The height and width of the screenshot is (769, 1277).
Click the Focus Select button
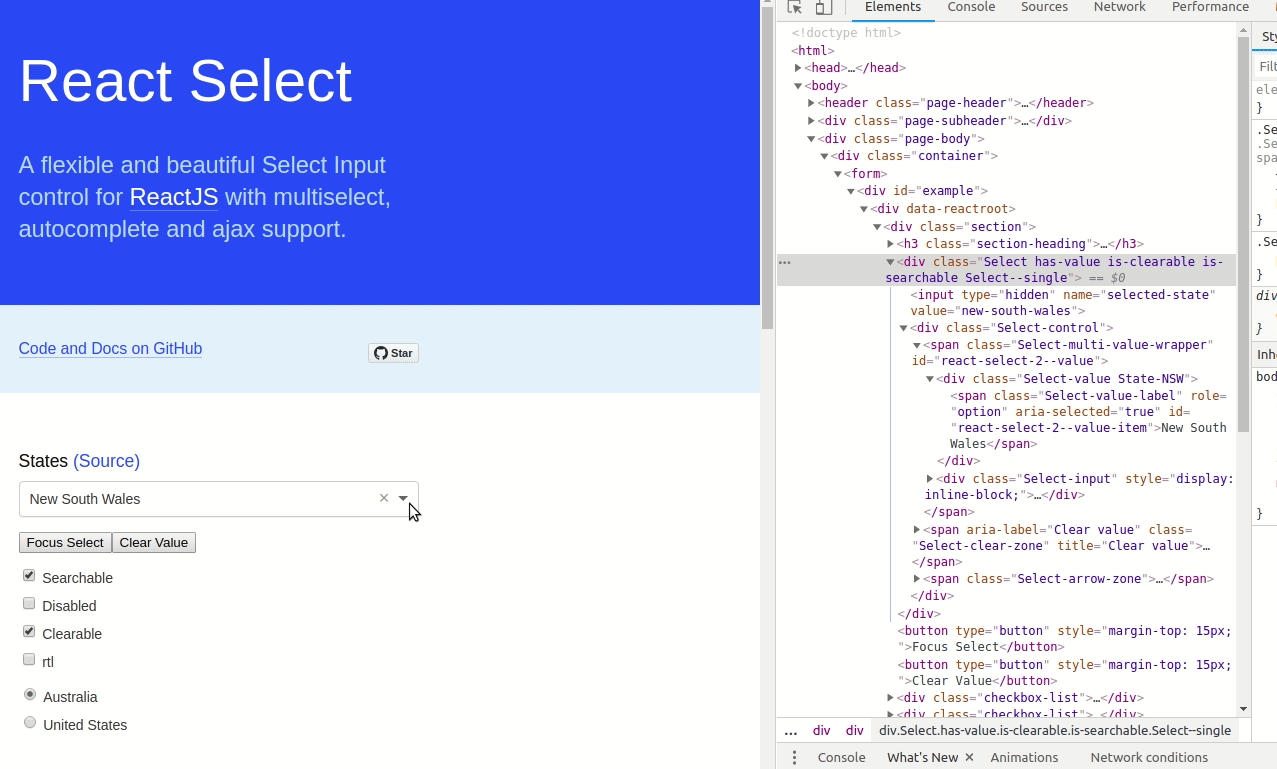pos(65,542)
